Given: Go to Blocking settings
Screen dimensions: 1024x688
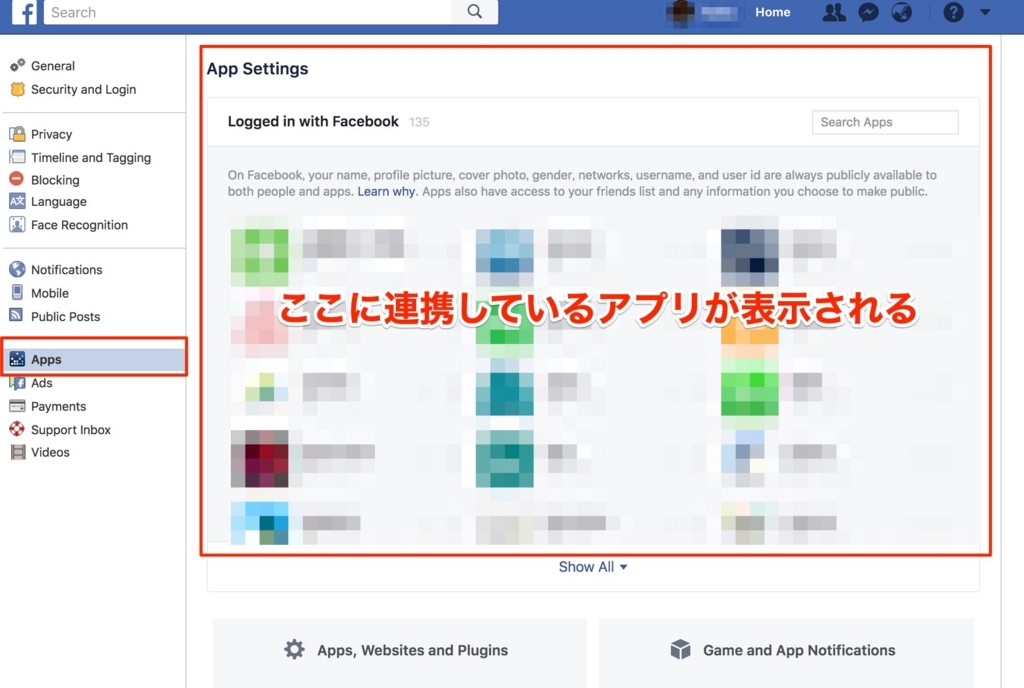Looking at the screenshot, I should click(55, 180).
